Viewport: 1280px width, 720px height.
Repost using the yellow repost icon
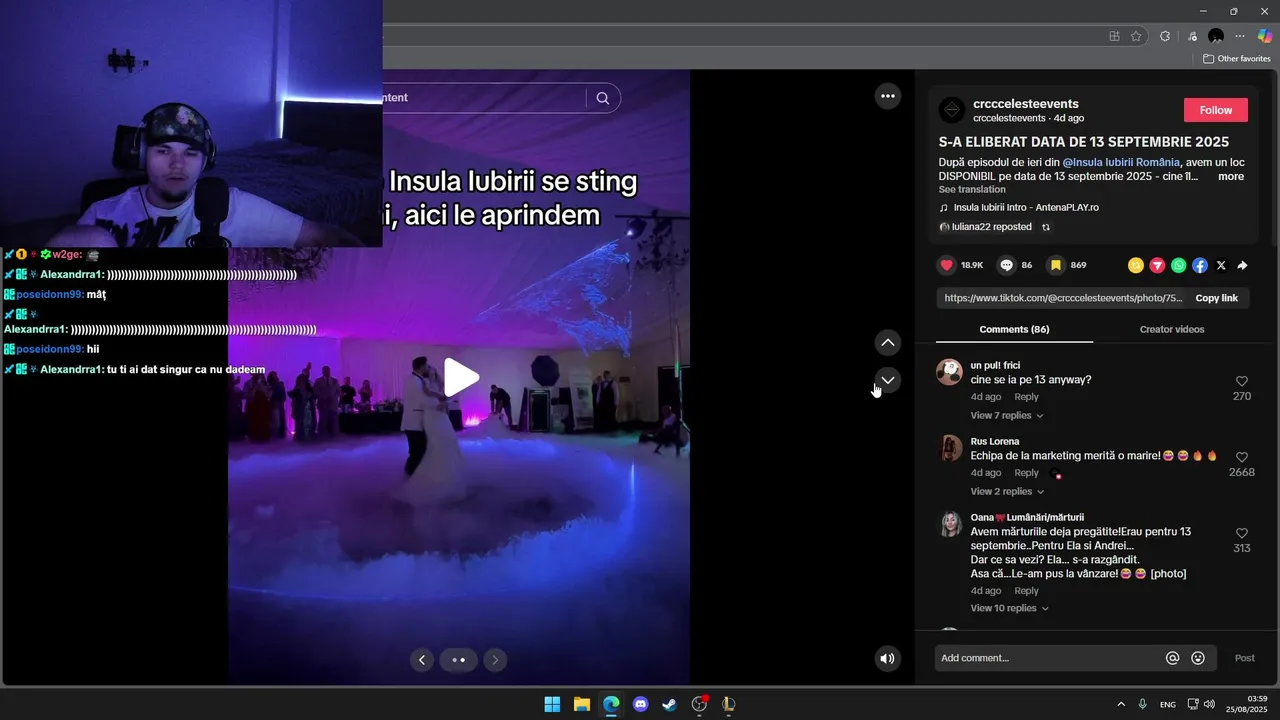coord(1136,266)
